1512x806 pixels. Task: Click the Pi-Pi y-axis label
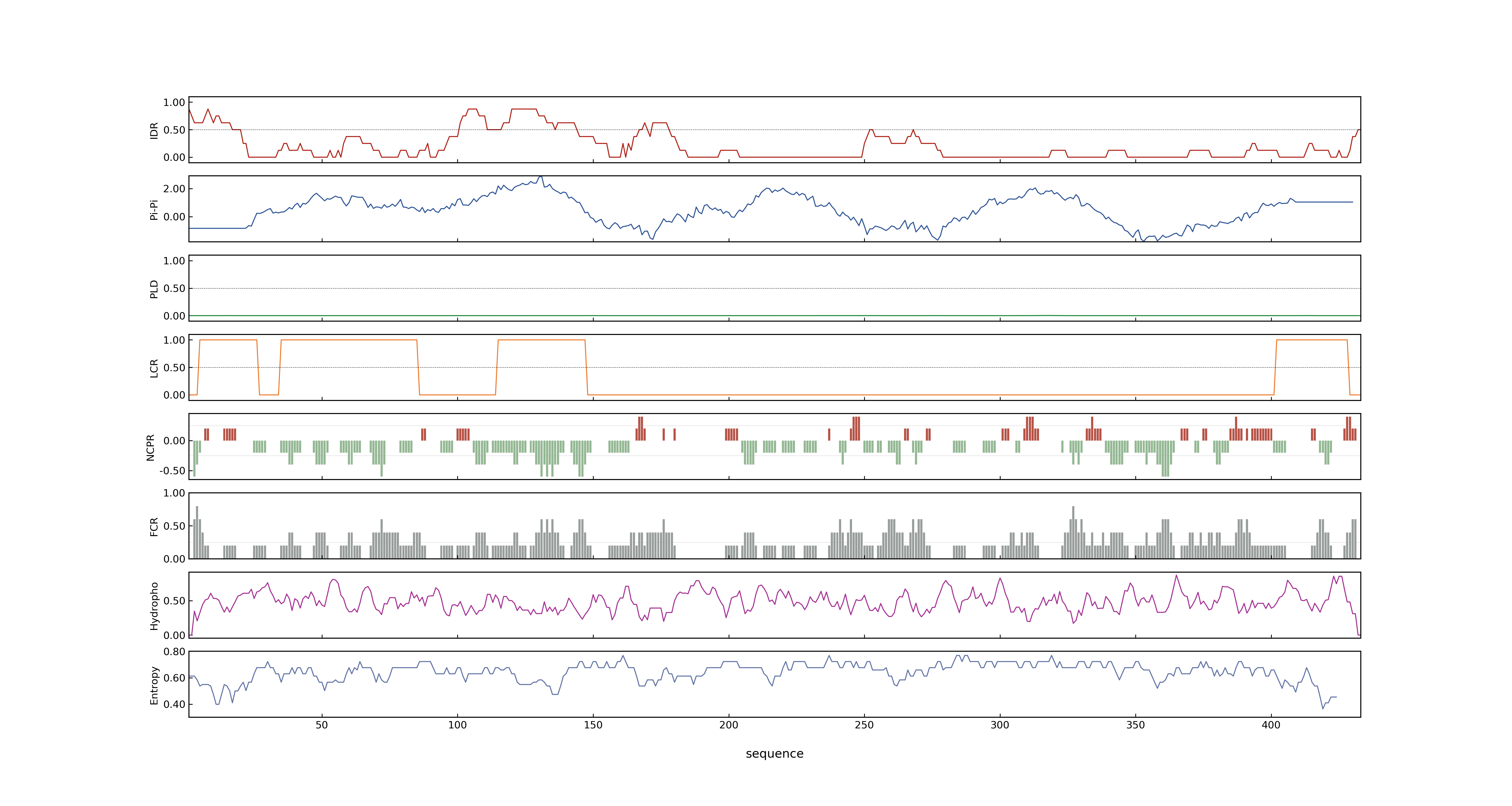[154, 209]
